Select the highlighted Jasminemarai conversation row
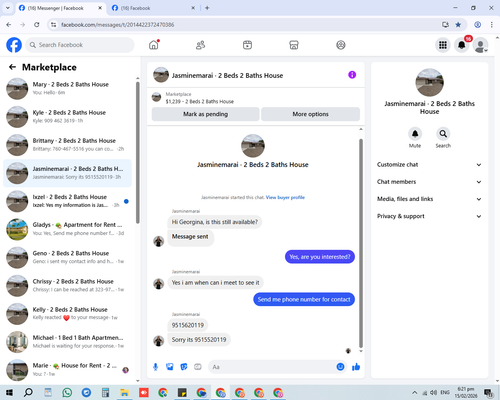 click(x=67, y=173)
